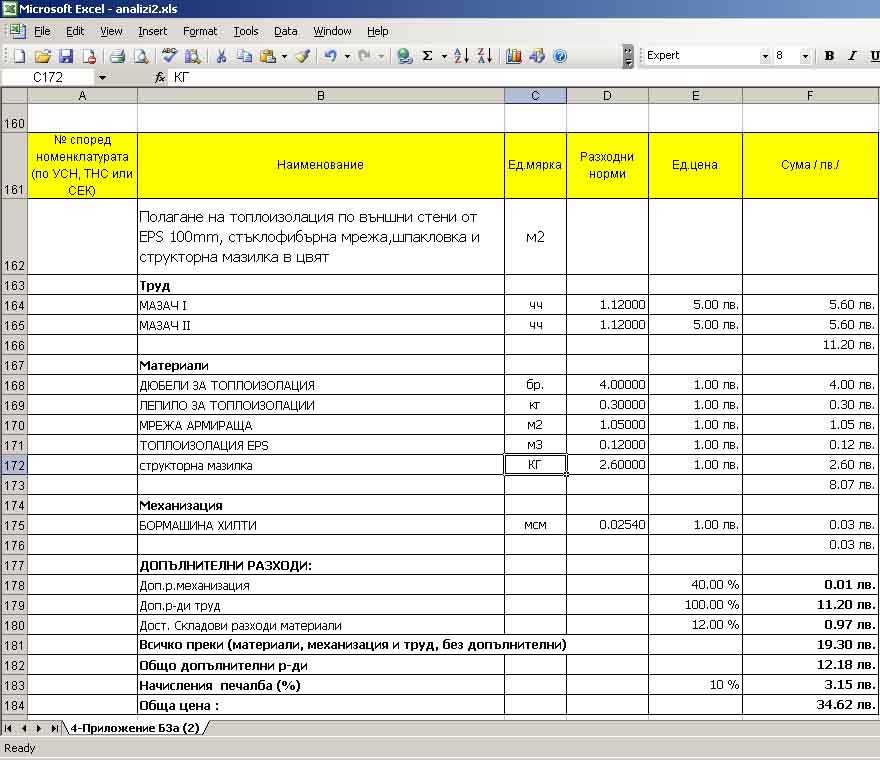Click the Open file folder icon

pos(43,56)
